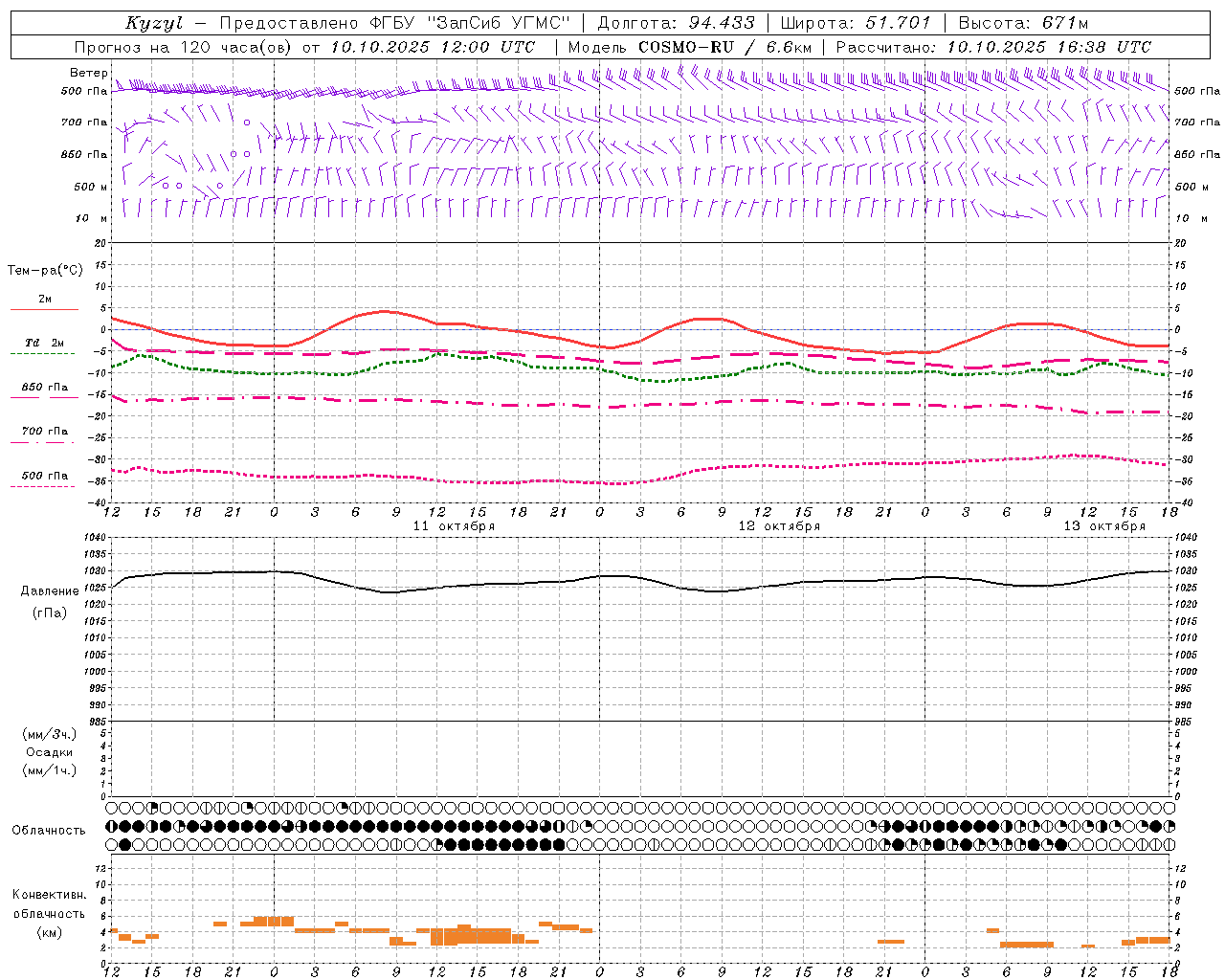Click the 13 октября date label
Viewport: 1225px width, 980px height.
[1104, 526]
